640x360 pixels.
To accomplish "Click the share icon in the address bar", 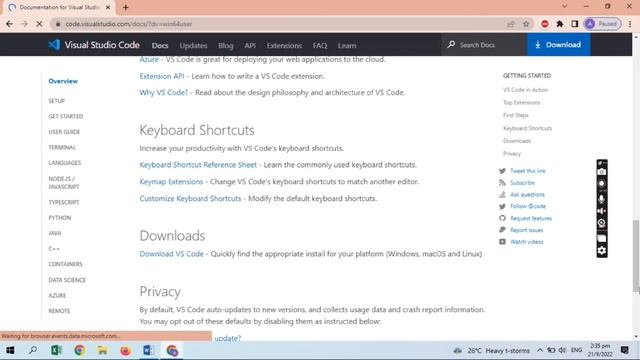I will click(511, 24).
